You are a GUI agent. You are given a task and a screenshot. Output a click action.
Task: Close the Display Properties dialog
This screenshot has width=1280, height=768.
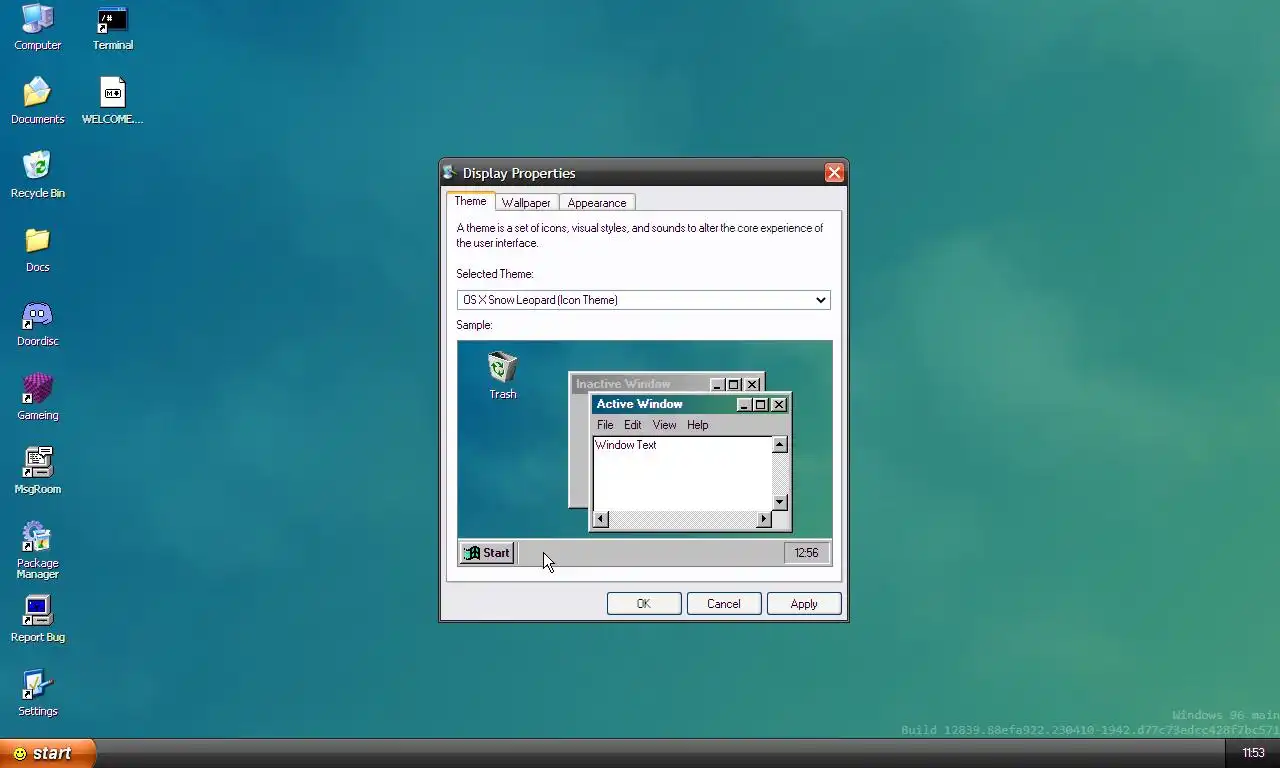834,173
